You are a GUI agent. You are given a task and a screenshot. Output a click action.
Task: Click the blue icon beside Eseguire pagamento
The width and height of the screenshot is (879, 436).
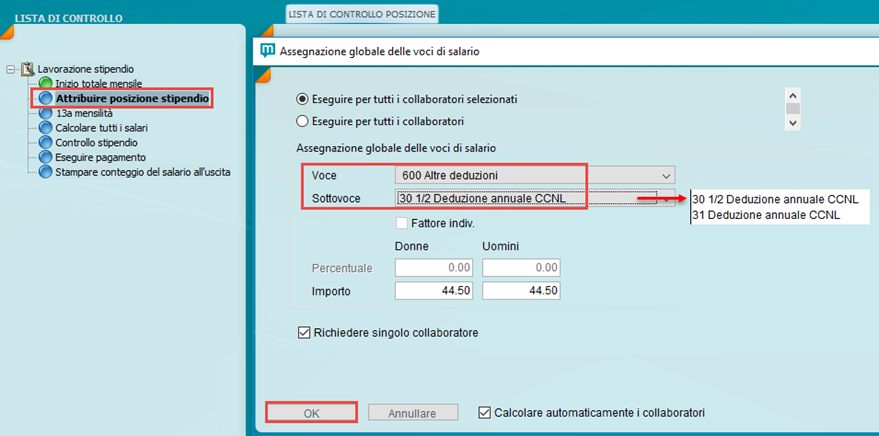coord(45,157)
